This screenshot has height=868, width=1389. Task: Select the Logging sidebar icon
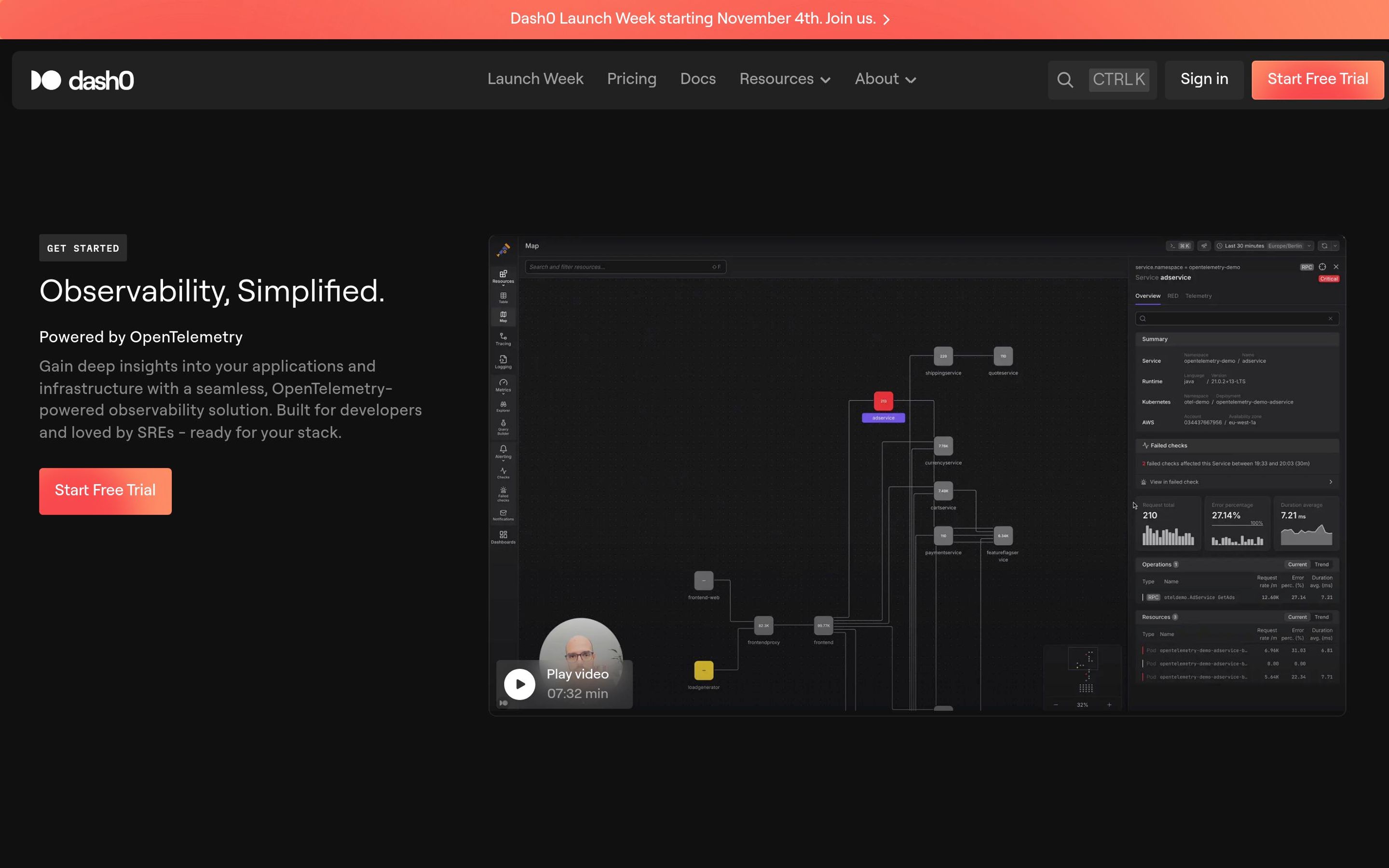coord(503,362)
